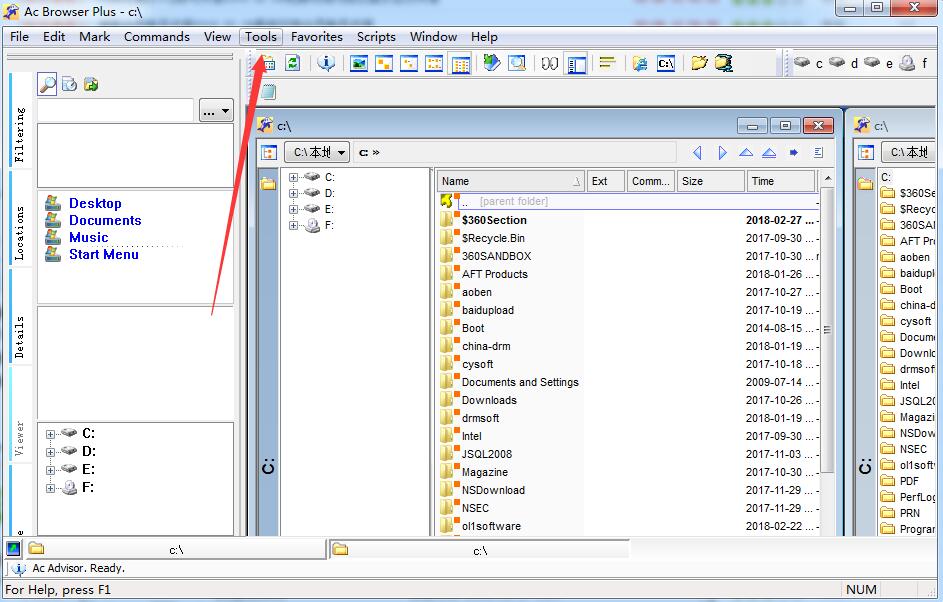Click the green arrow folder icon in Filtering panel
The image size is (943, 602).
click(91, 85)
